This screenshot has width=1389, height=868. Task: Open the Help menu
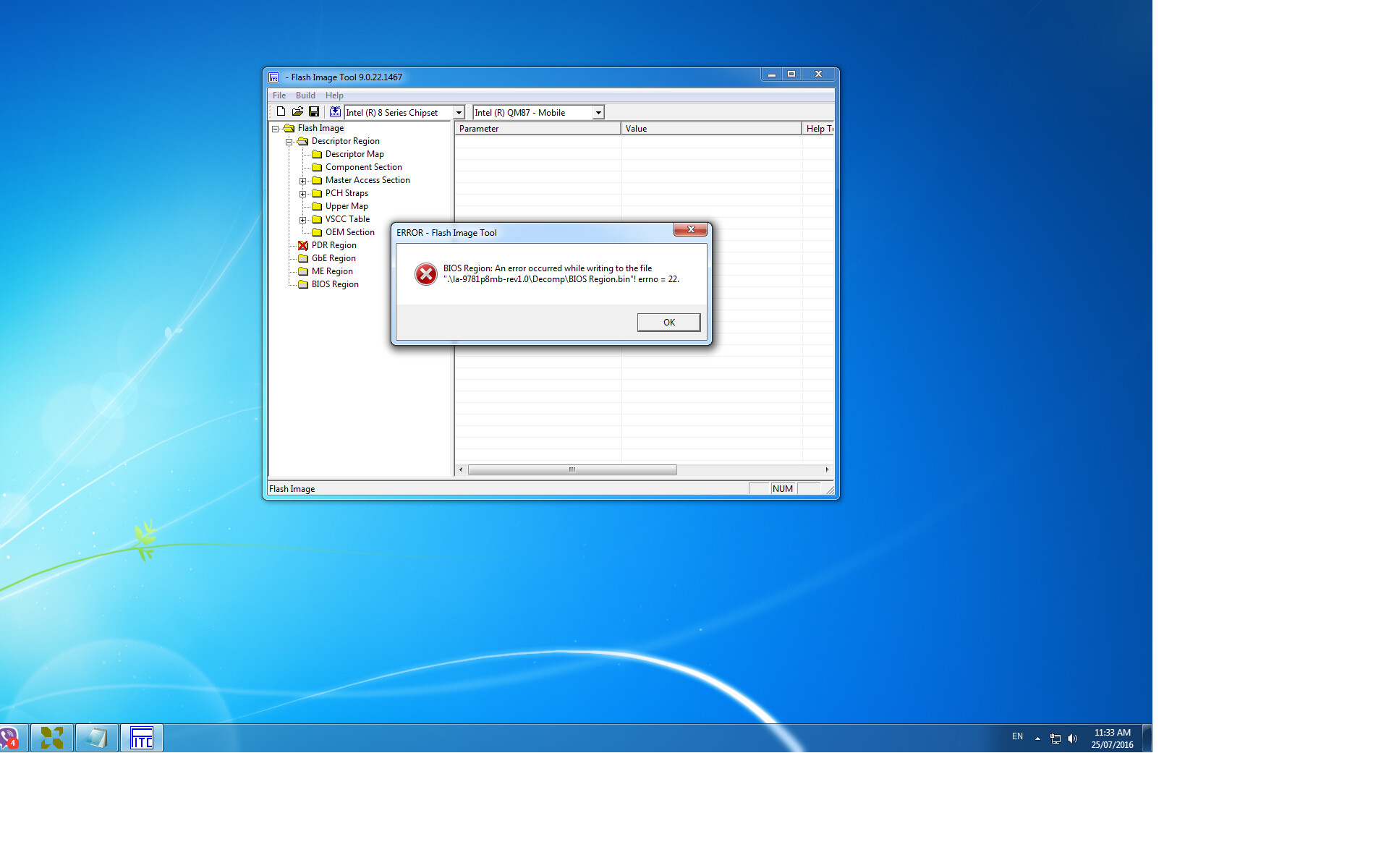tap(334, 95)
